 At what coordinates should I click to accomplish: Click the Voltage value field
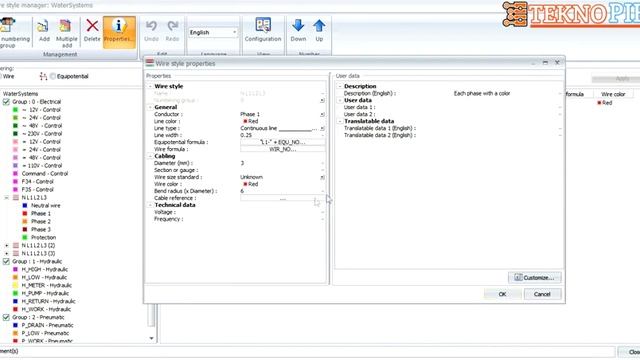[282, 212]
